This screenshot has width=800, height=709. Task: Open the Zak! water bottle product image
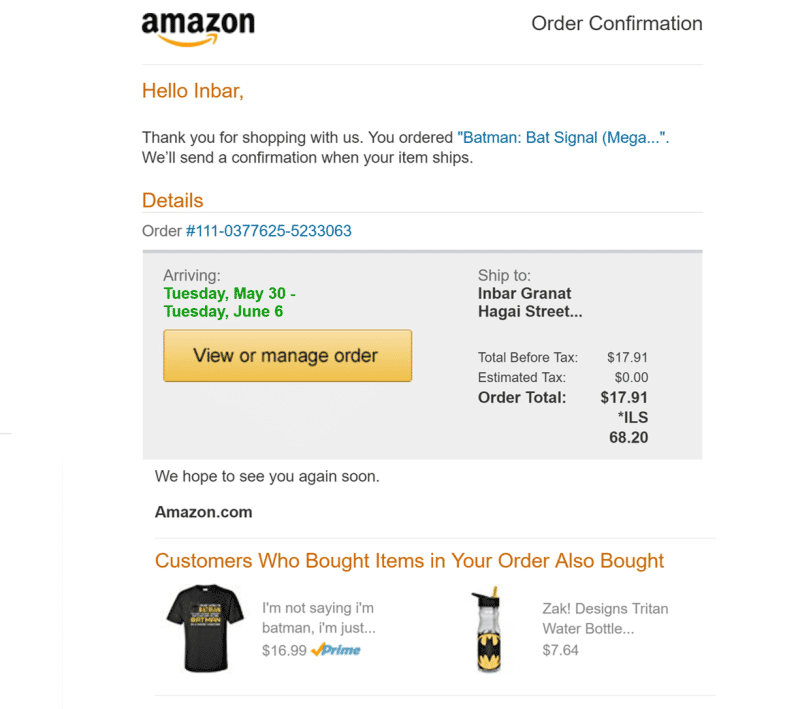(488, 629)
